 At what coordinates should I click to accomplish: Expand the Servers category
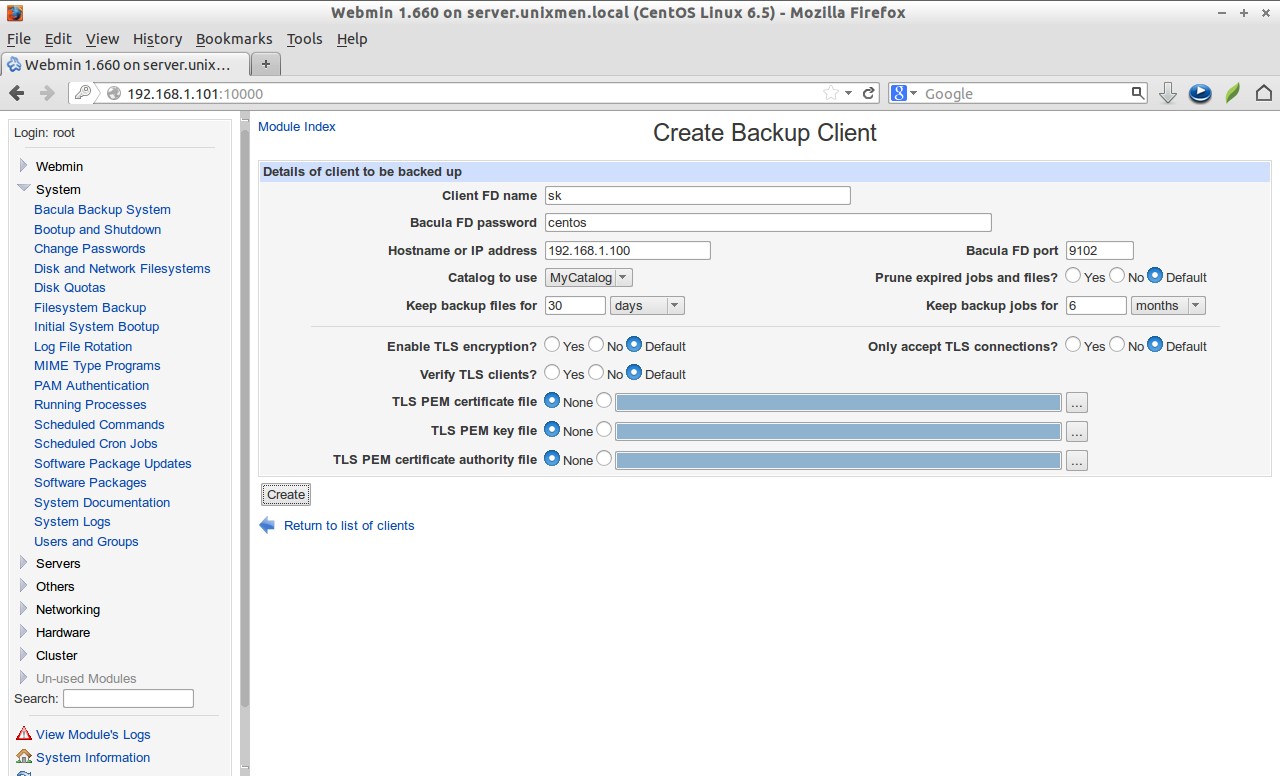coord(23,563)
